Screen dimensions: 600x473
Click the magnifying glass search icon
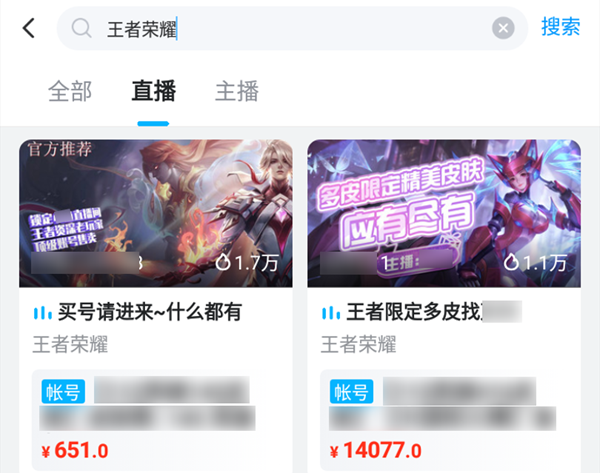pos(82,28)
